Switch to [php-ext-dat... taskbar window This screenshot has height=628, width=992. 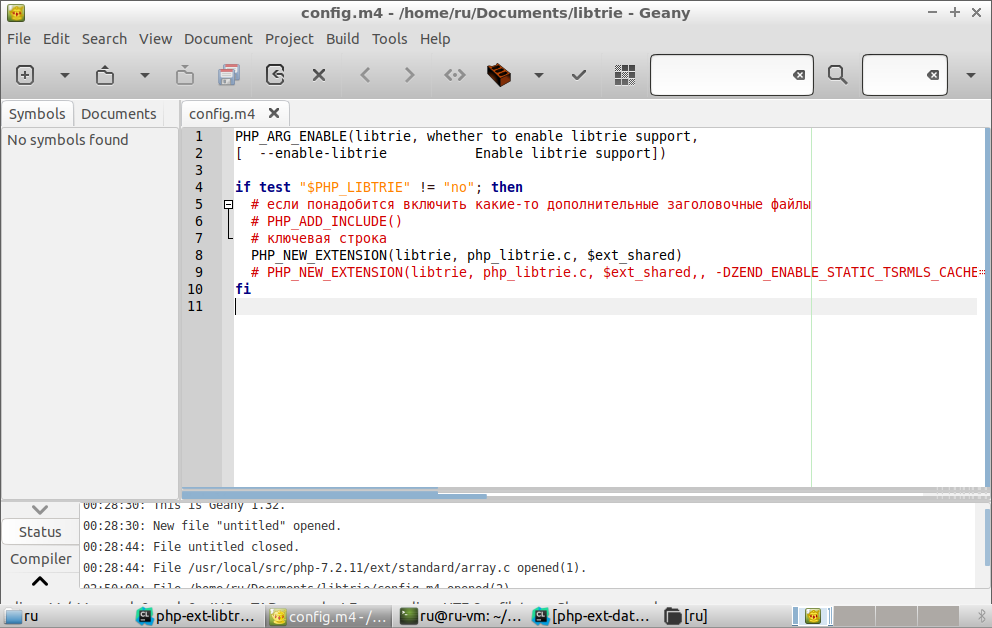(x=592, y=616)
